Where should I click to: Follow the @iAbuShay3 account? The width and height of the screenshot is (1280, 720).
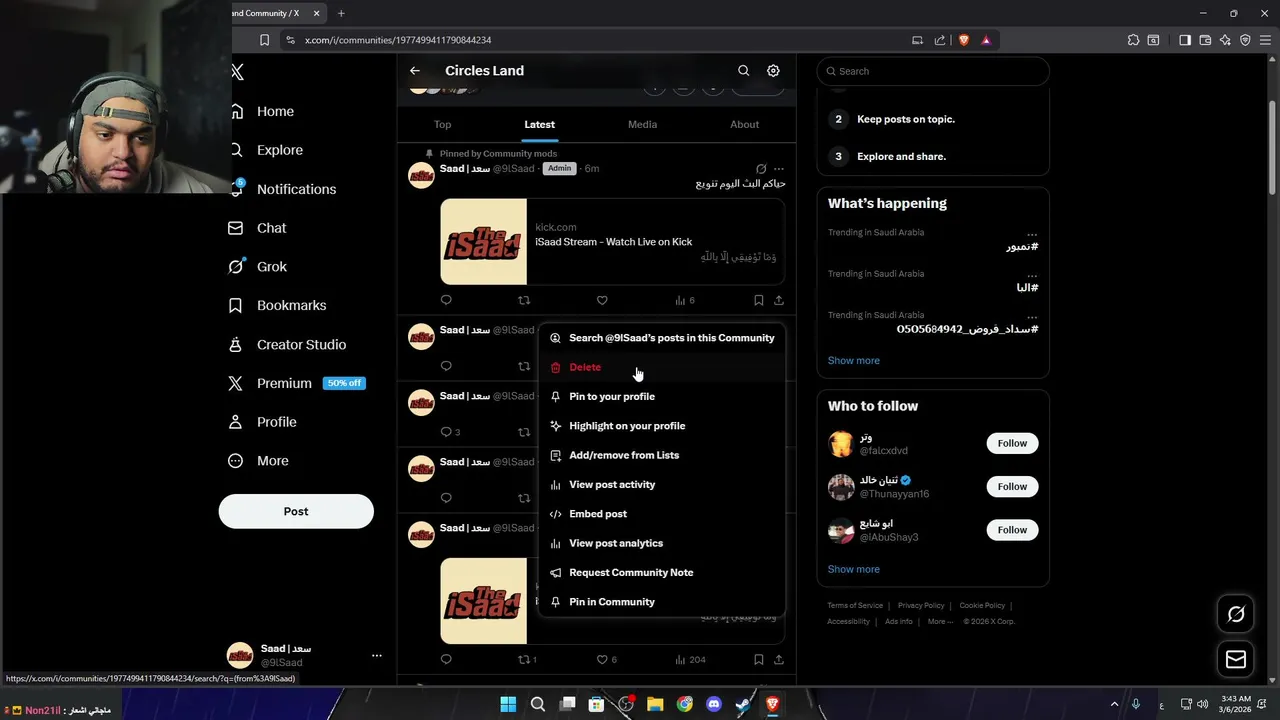[1012, 530]
